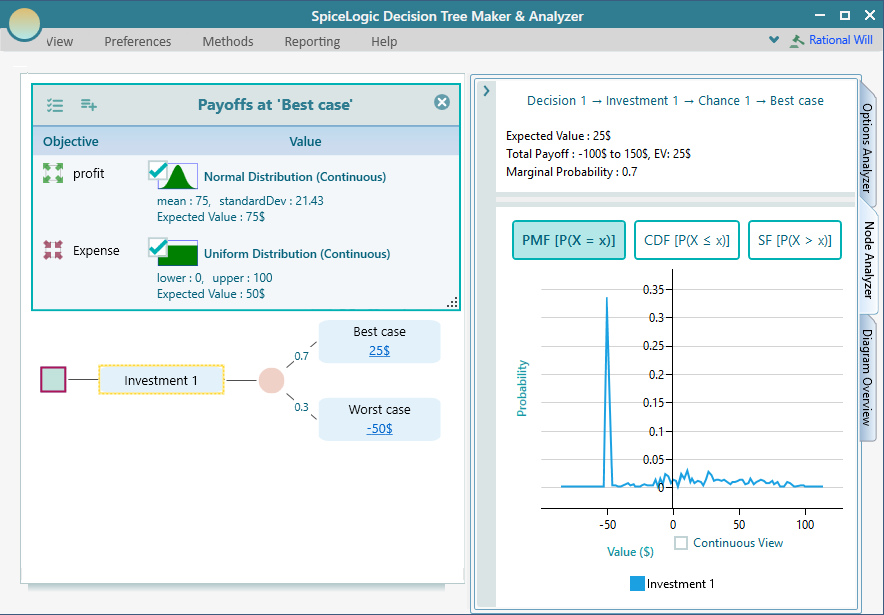884x615 pixels.
Task: Show the SF [P(X > x)] chart
Action: coord(795,240)
